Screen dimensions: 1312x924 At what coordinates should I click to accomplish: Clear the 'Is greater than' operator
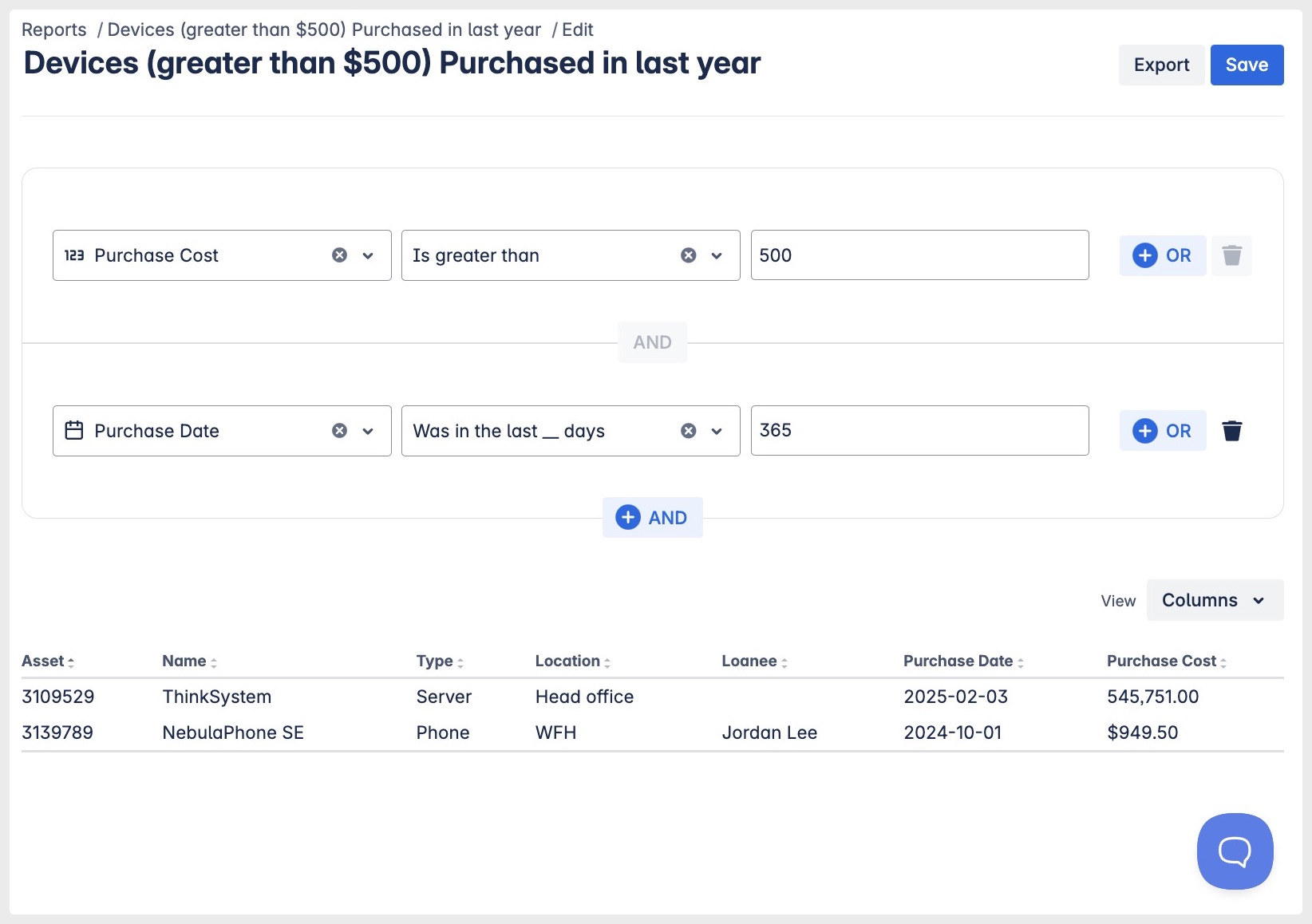(x=688, y=255)
